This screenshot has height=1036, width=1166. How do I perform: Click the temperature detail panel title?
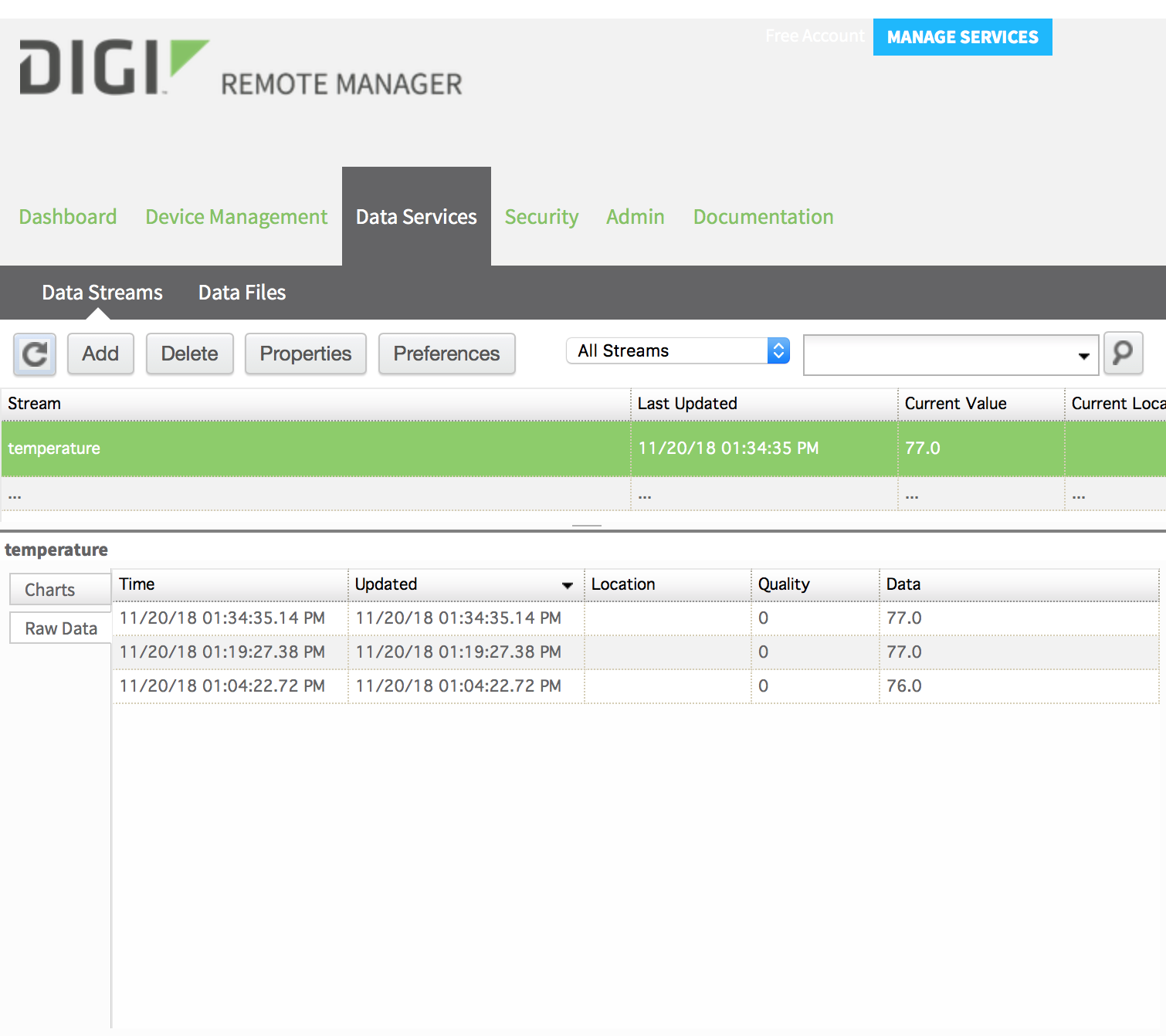pyautogui.click(x=56, y=550)
